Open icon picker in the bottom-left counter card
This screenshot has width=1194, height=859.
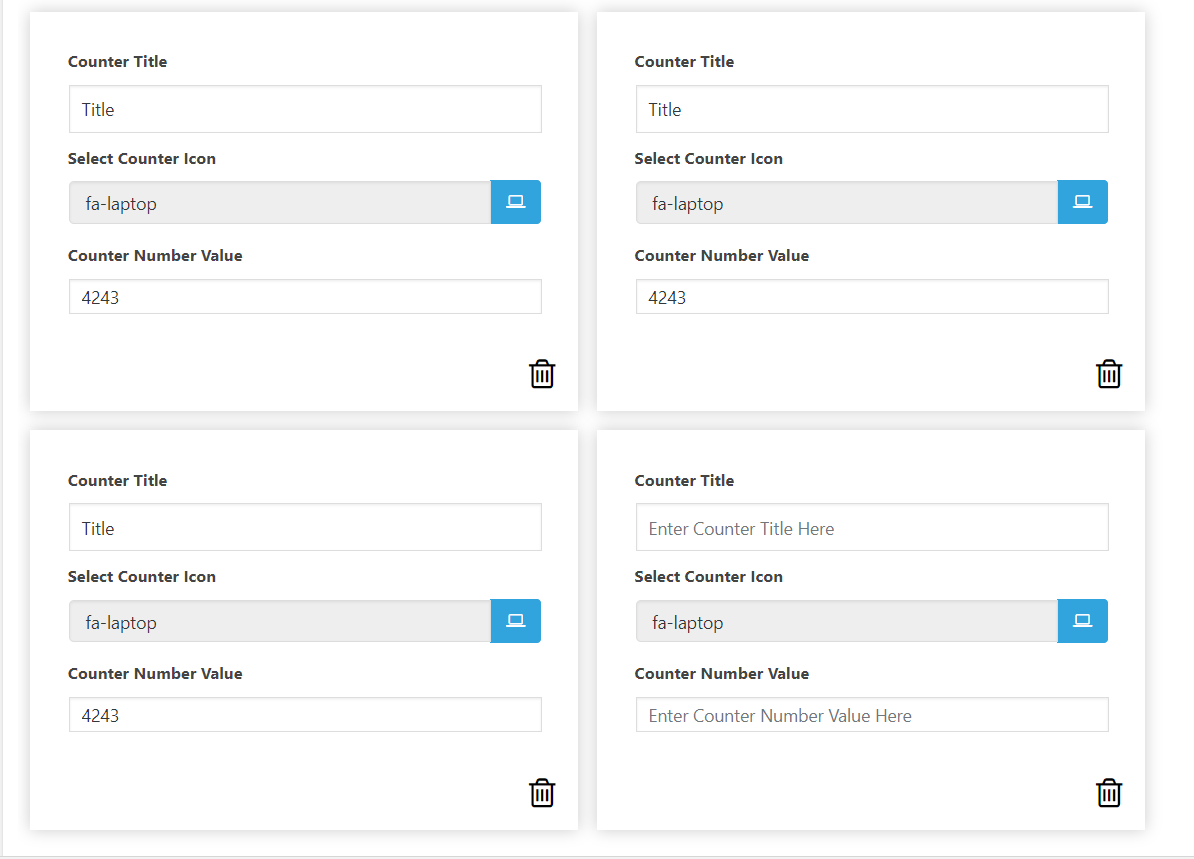pos(516,621)
